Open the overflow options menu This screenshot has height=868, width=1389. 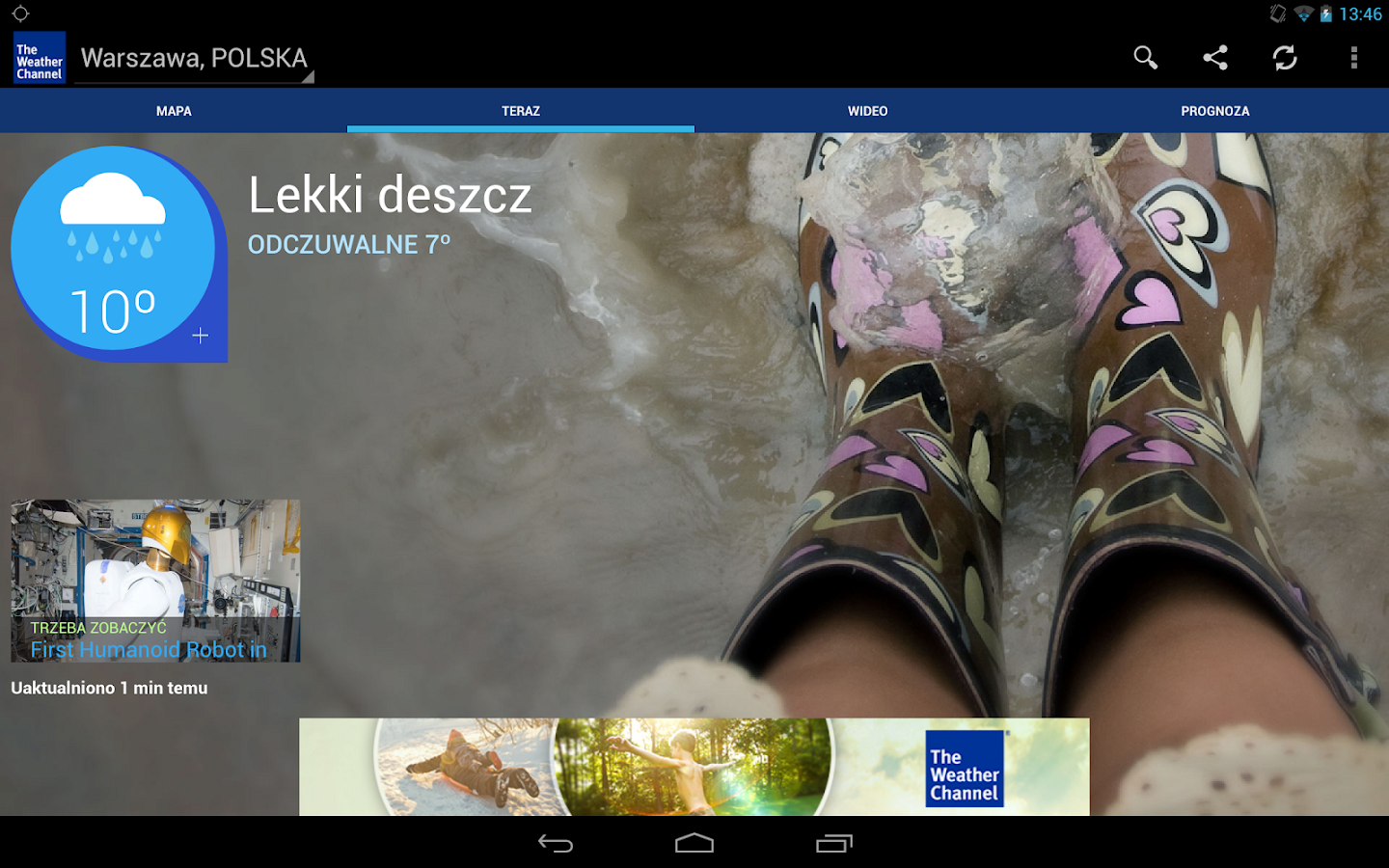click(x=1353, y=58)
